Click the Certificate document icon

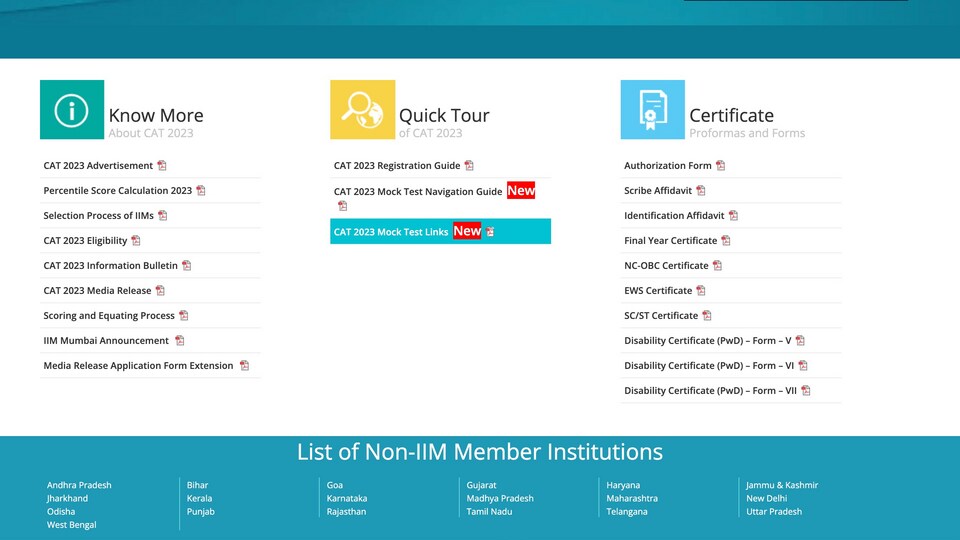coord(653,110)
